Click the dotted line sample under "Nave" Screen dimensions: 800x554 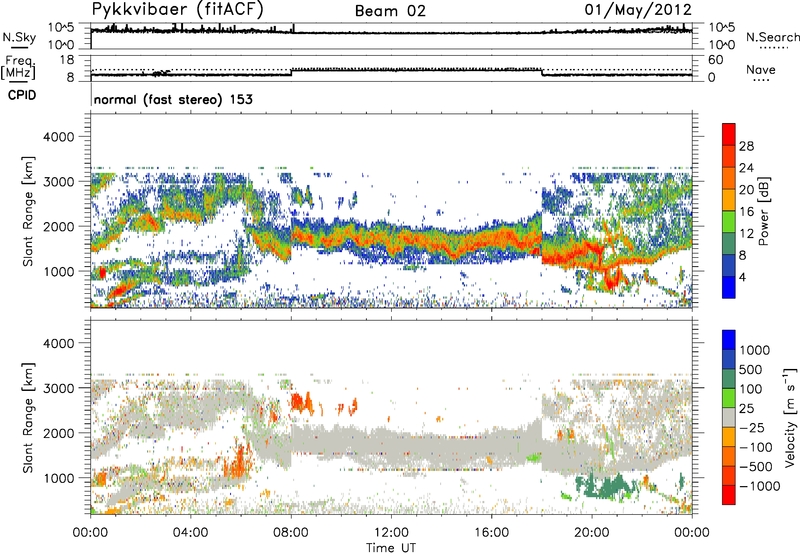coord(762,80)
